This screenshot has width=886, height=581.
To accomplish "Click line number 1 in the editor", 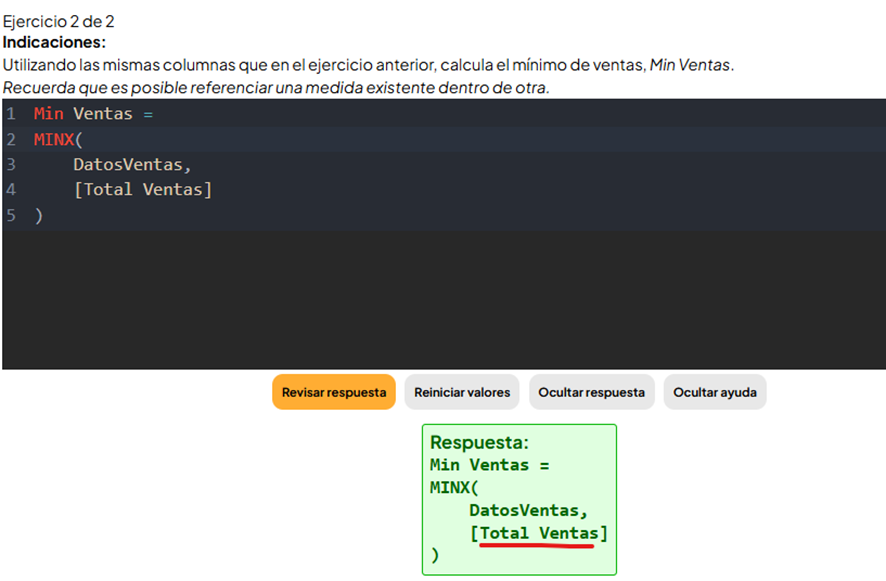I will click(10, 113).
